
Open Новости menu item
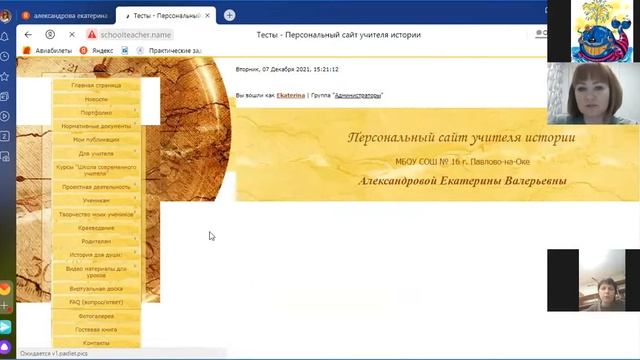pos(96,99)
